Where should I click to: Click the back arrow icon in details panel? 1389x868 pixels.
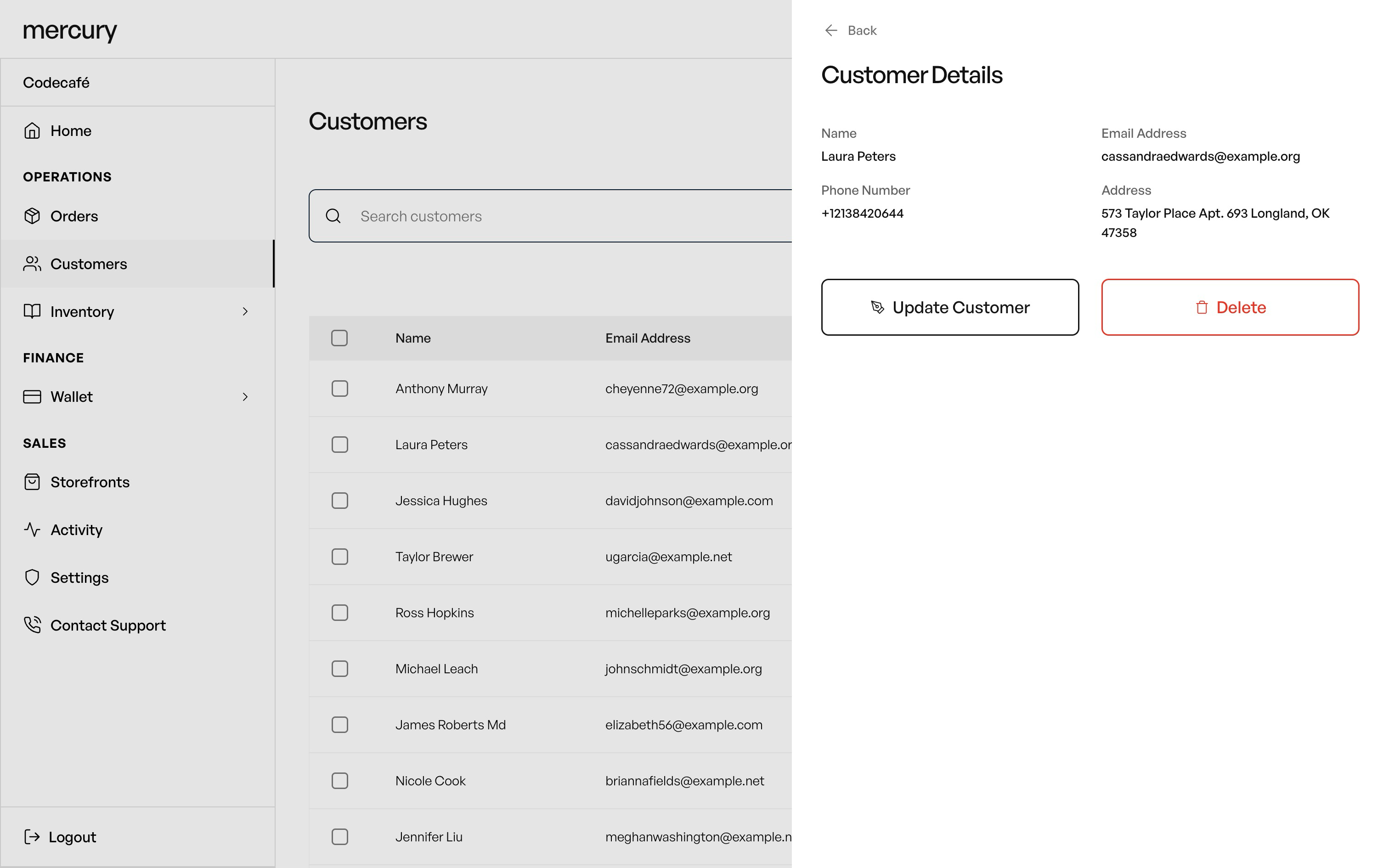pyautogui.click(x=830, y=30)
